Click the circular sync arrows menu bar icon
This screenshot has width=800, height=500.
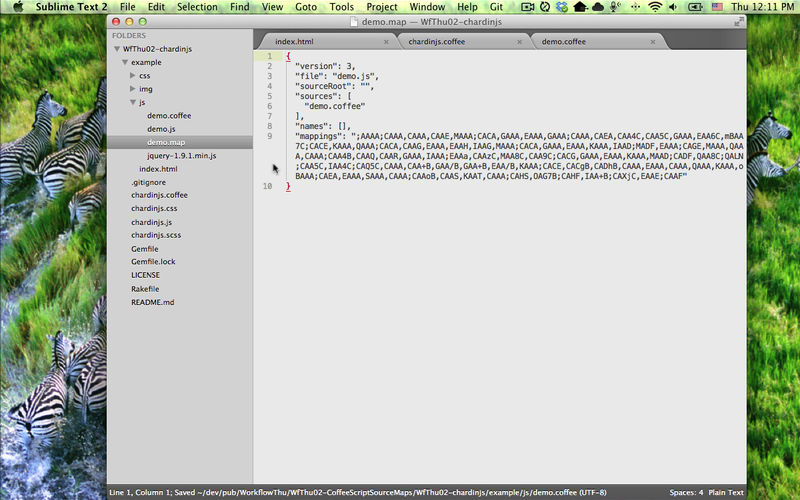pyautogui.click(x=545, y=7)
